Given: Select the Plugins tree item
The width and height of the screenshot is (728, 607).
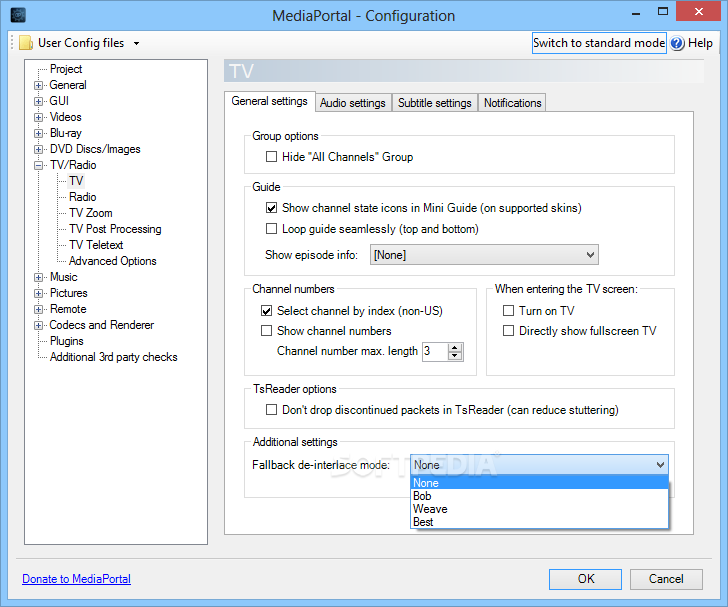Looking at the screenshot, I should click(67, 341).
